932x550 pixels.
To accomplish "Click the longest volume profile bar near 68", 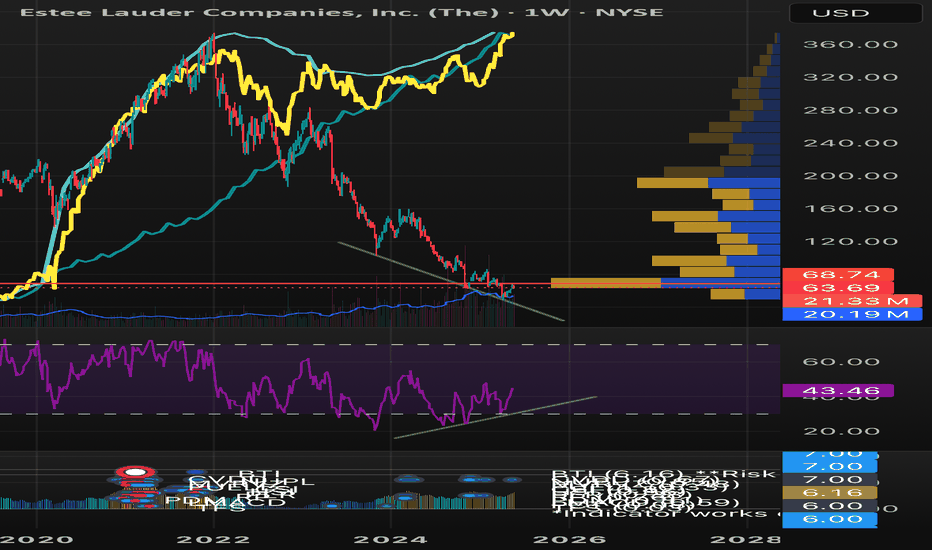I will point(665,283).
